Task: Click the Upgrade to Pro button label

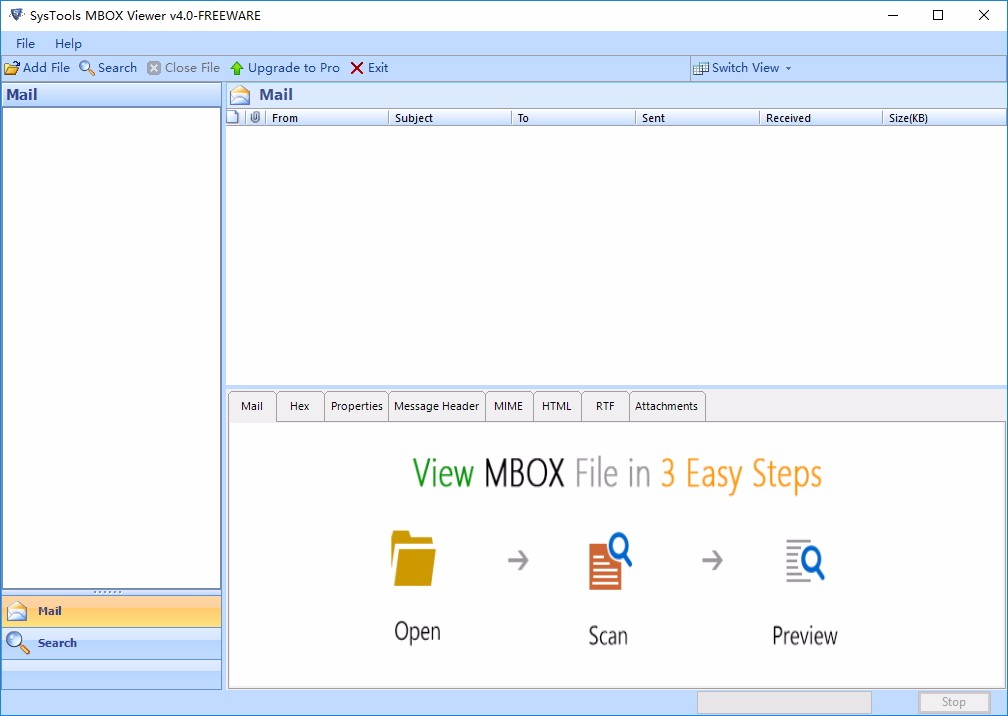Action: pyautogui.click(x=294, y=67)
